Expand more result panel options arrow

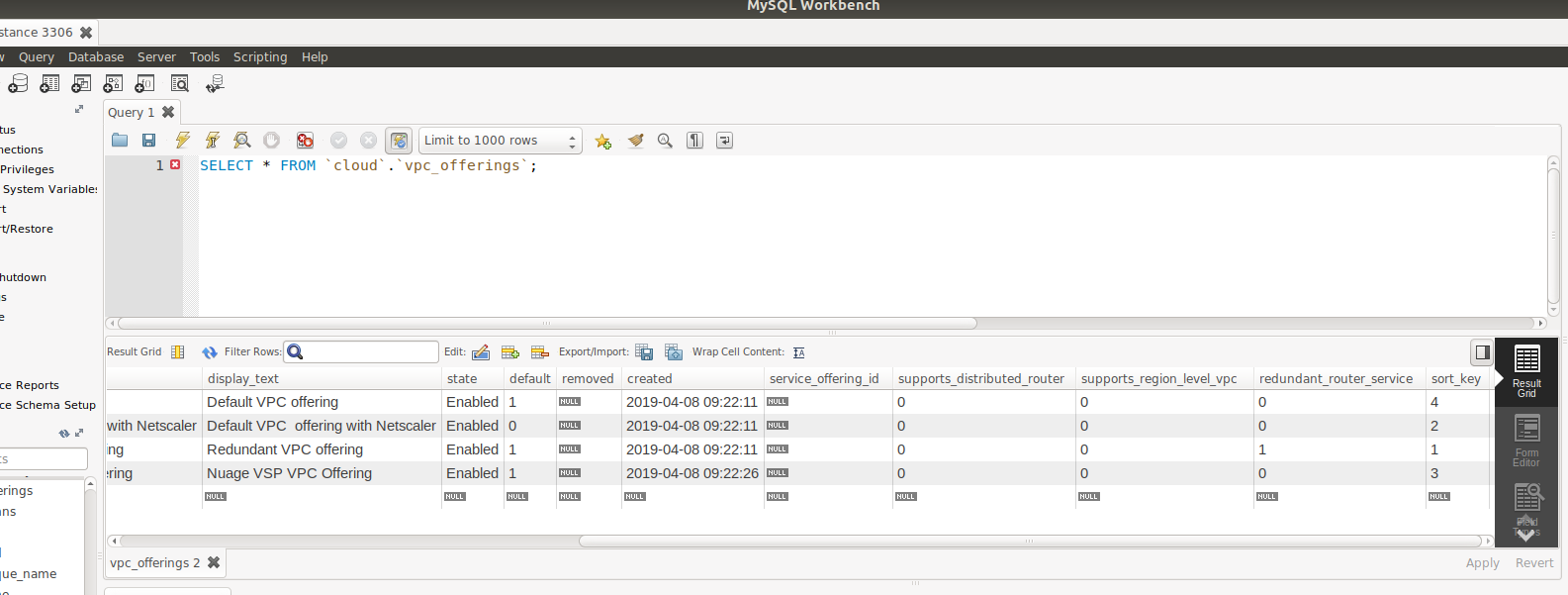pyautogui.click(x=1526, y=534)
